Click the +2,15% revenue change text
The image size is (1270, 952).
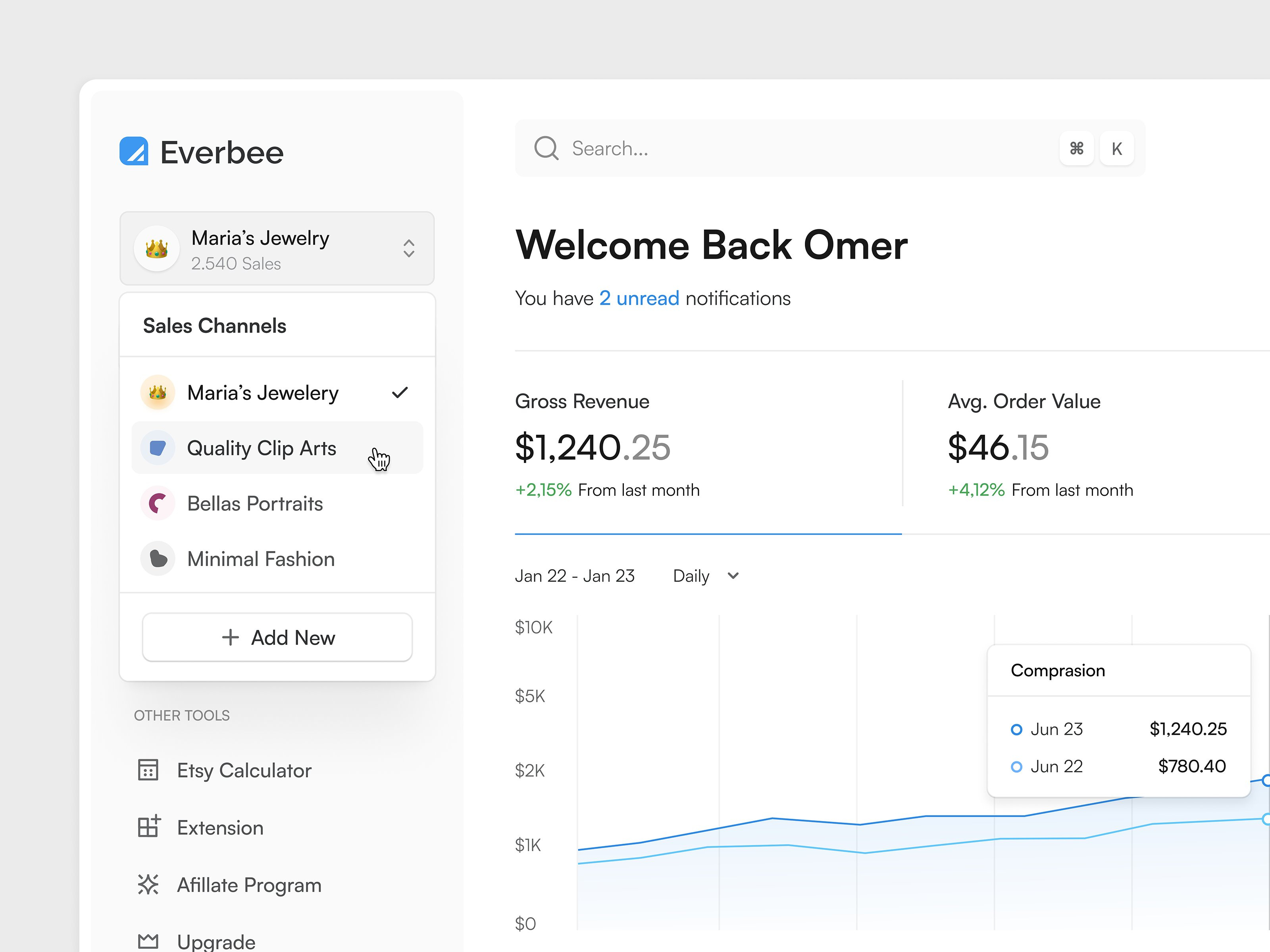(543, 489)
